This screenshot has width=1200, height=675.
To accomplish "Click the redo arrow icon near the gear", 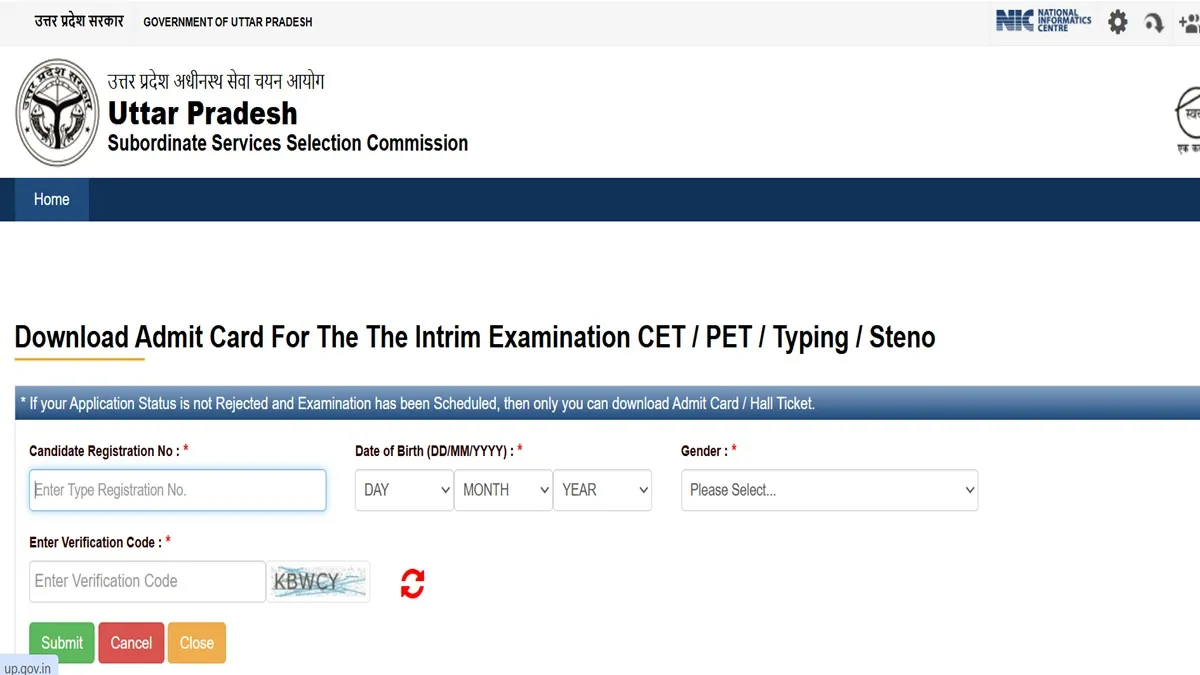I will coord(1154,21).
